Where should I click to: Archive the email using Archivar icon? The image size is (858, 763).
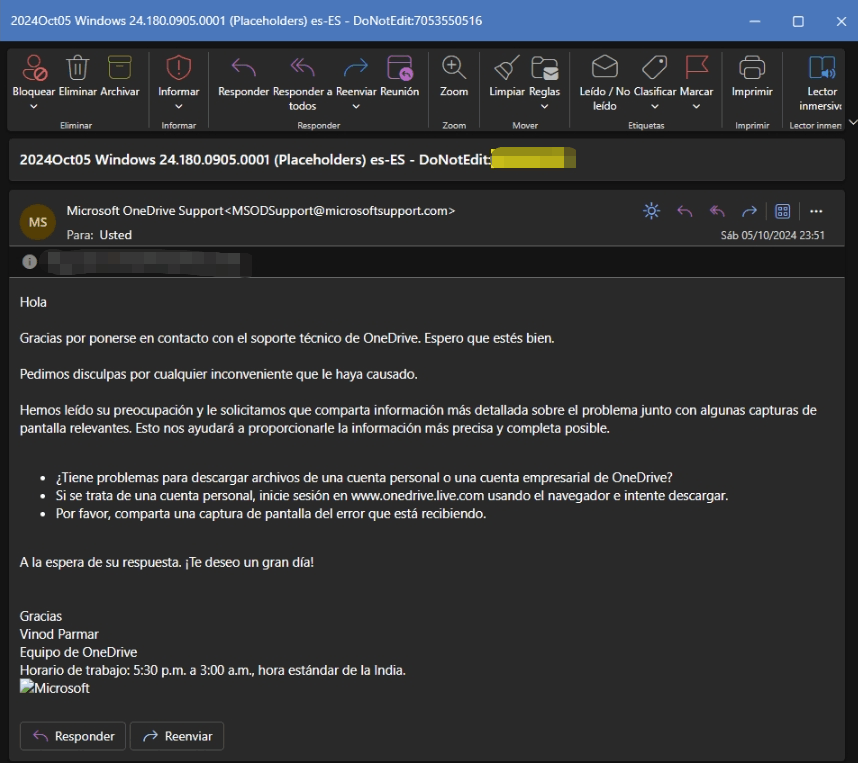[120, 68]
